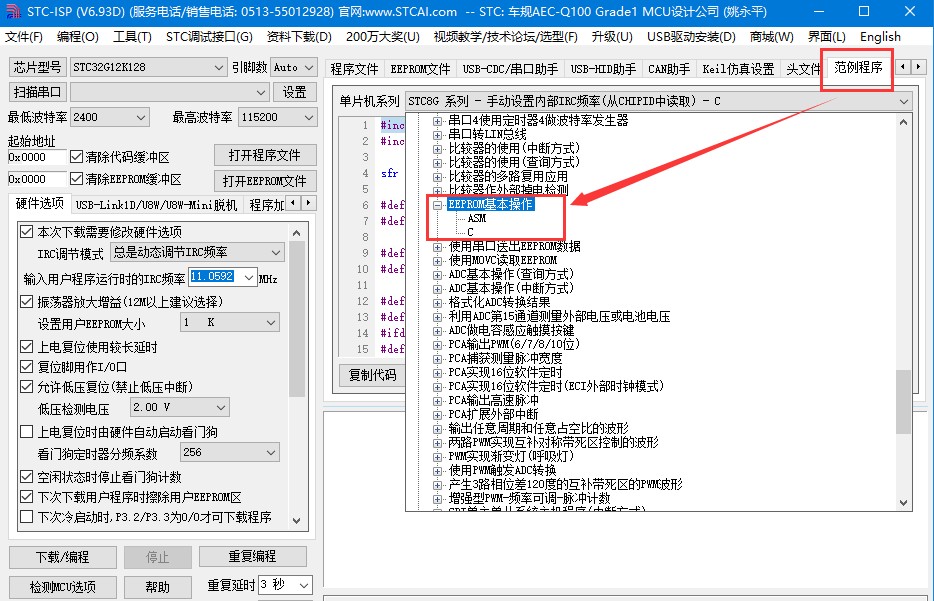934x601 pixels.
Task: Click the 芯片型号 button
Action: point(38,67)
